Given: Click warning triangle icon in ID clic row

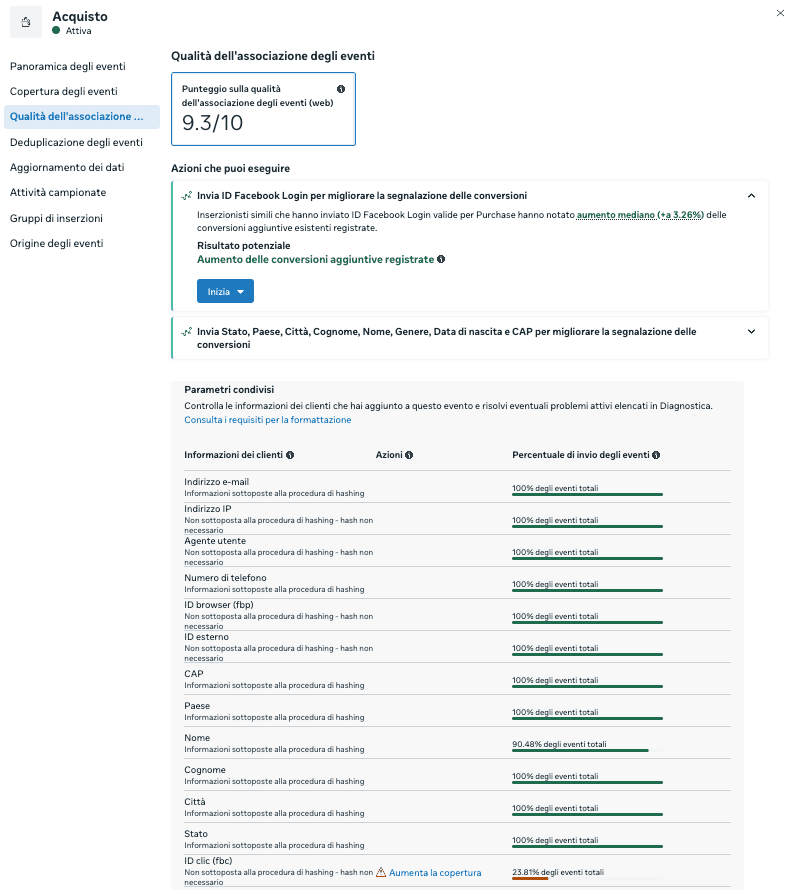Looking at the screenshot, I should 381,872.
